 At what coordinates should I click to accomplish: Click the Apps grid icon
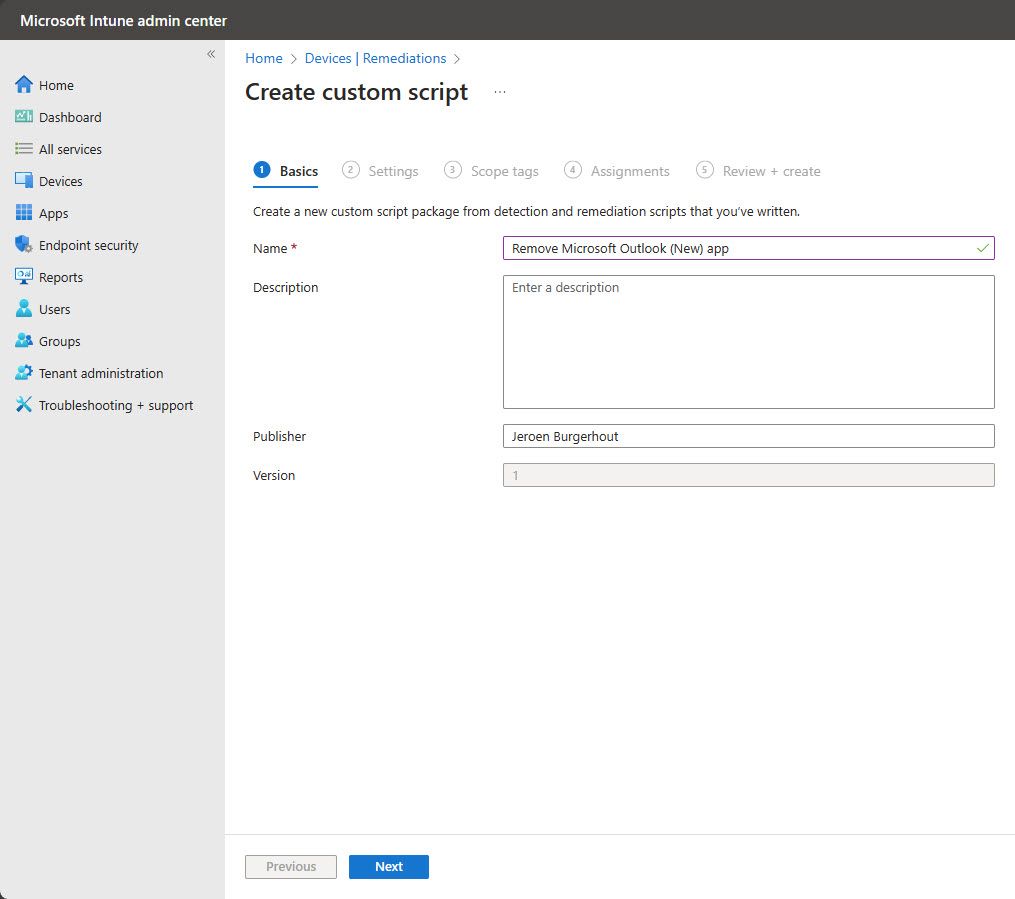(24, 213)
